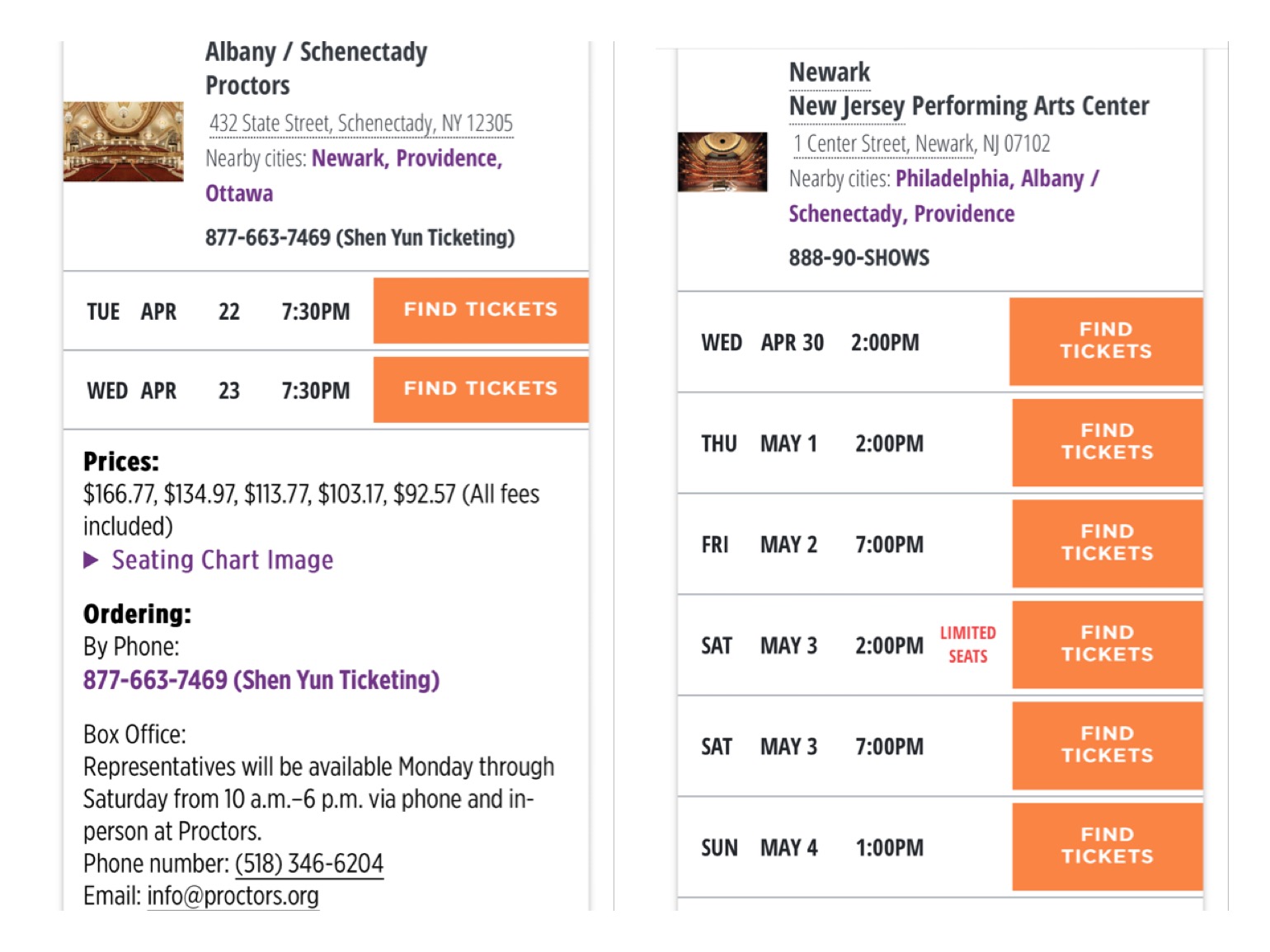
Task: Open the New Jersey Performing Arts Center thumbnail
Action: (x=722, y=162)
